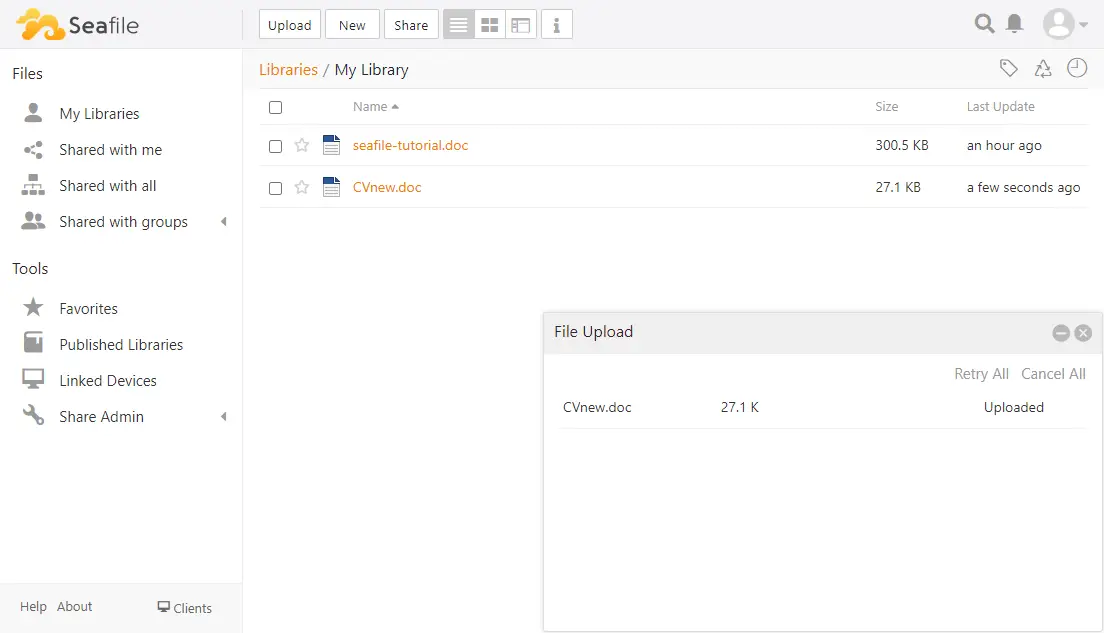Click the Shared with groups icon

pos(33,221)
